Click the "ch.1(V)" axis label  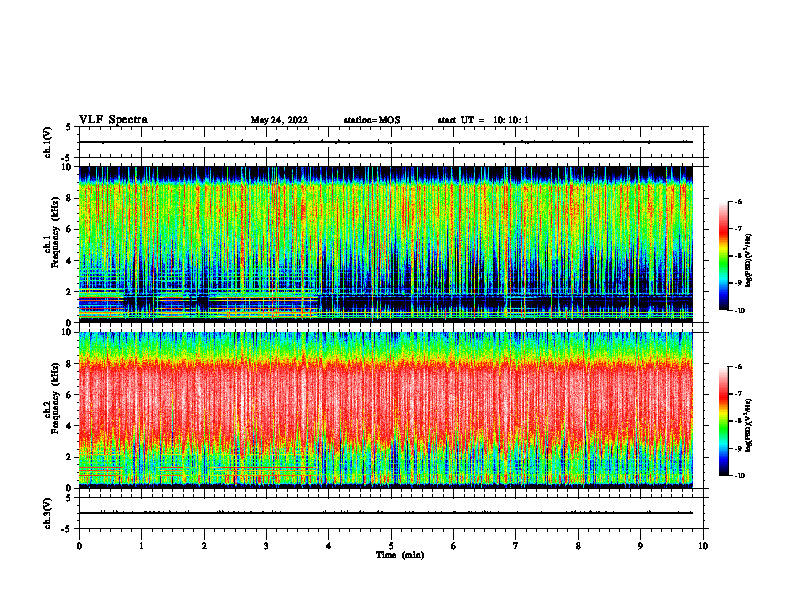click(48, 142)
